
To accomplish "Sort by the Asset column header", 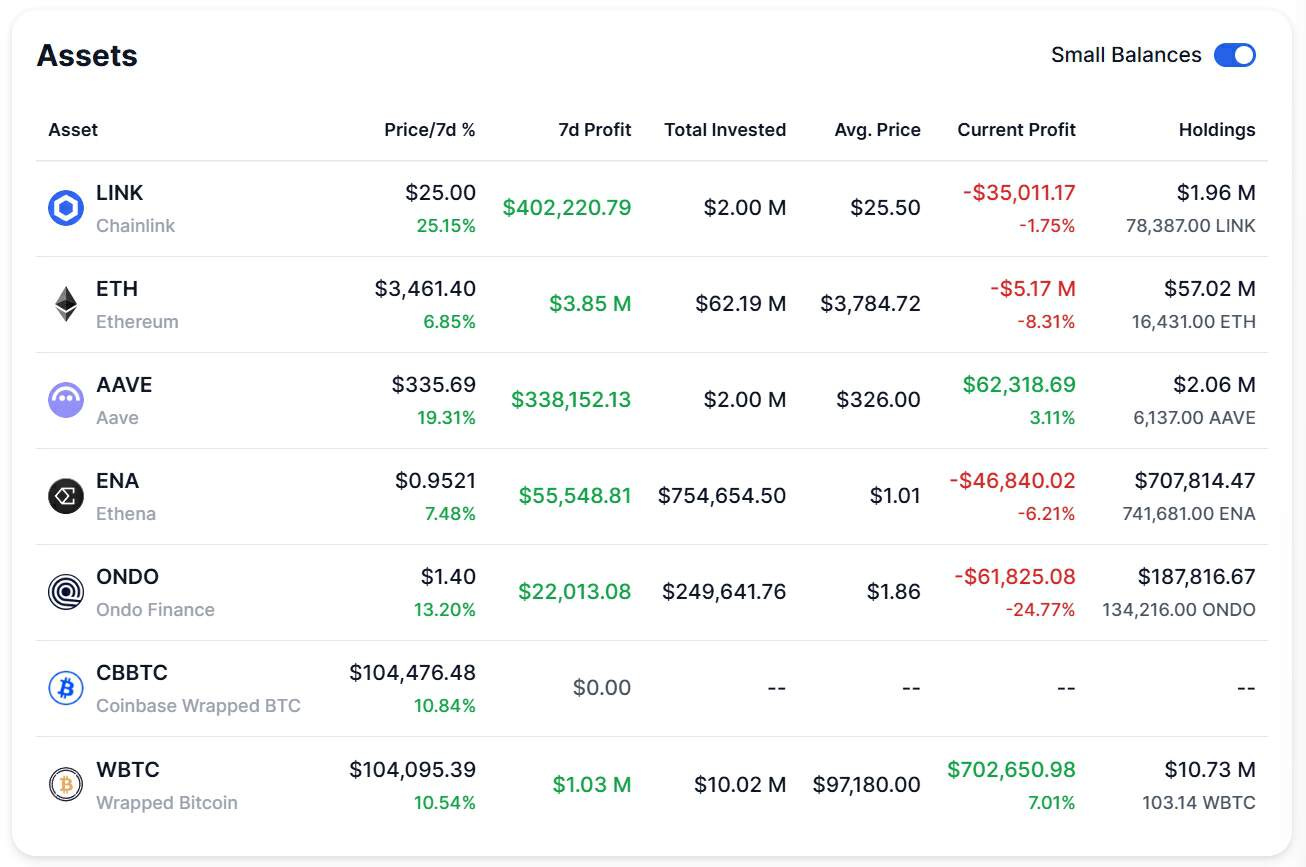I will tap(73, 130).
